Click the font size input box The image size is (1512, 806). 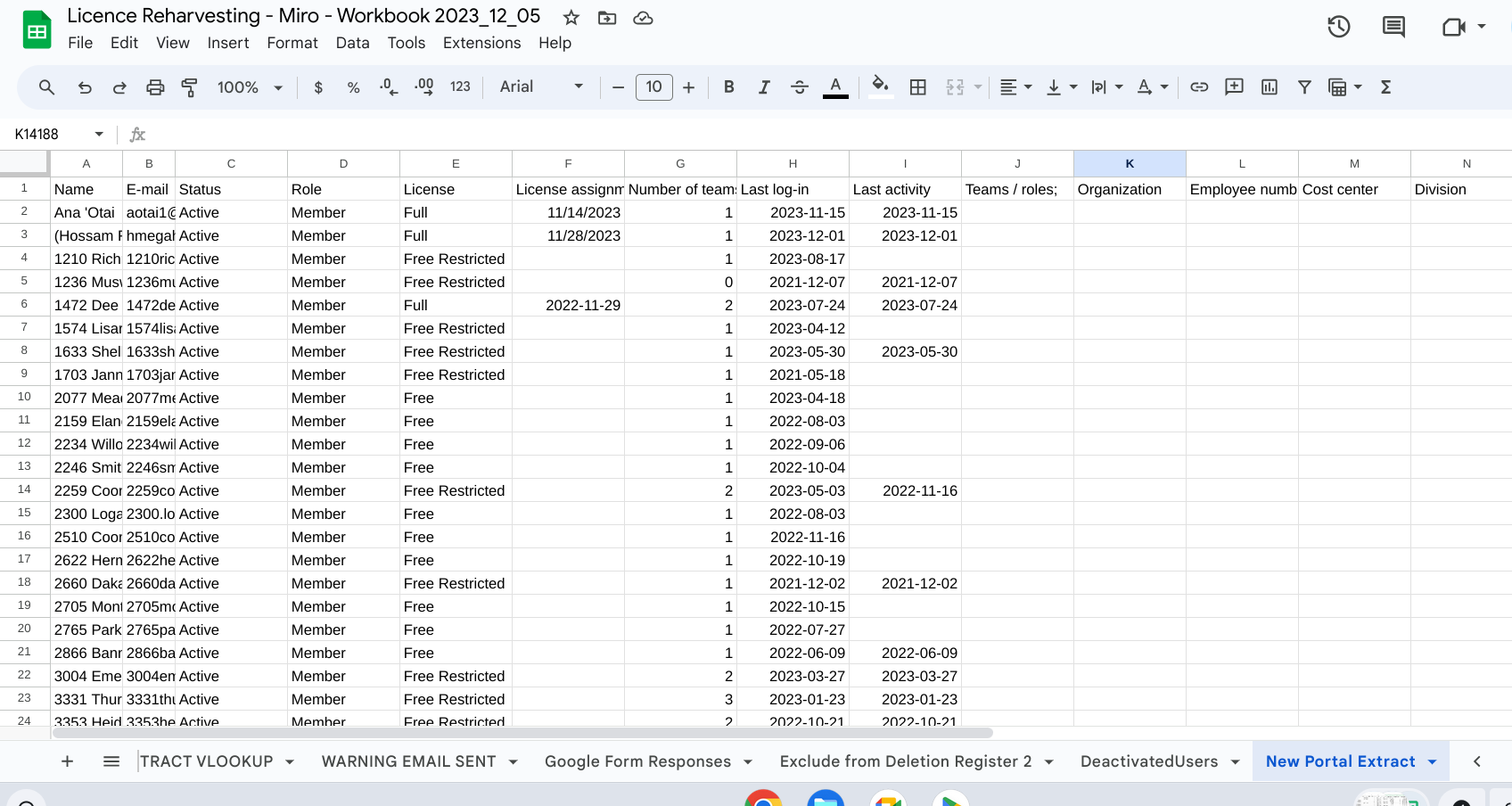653,87
